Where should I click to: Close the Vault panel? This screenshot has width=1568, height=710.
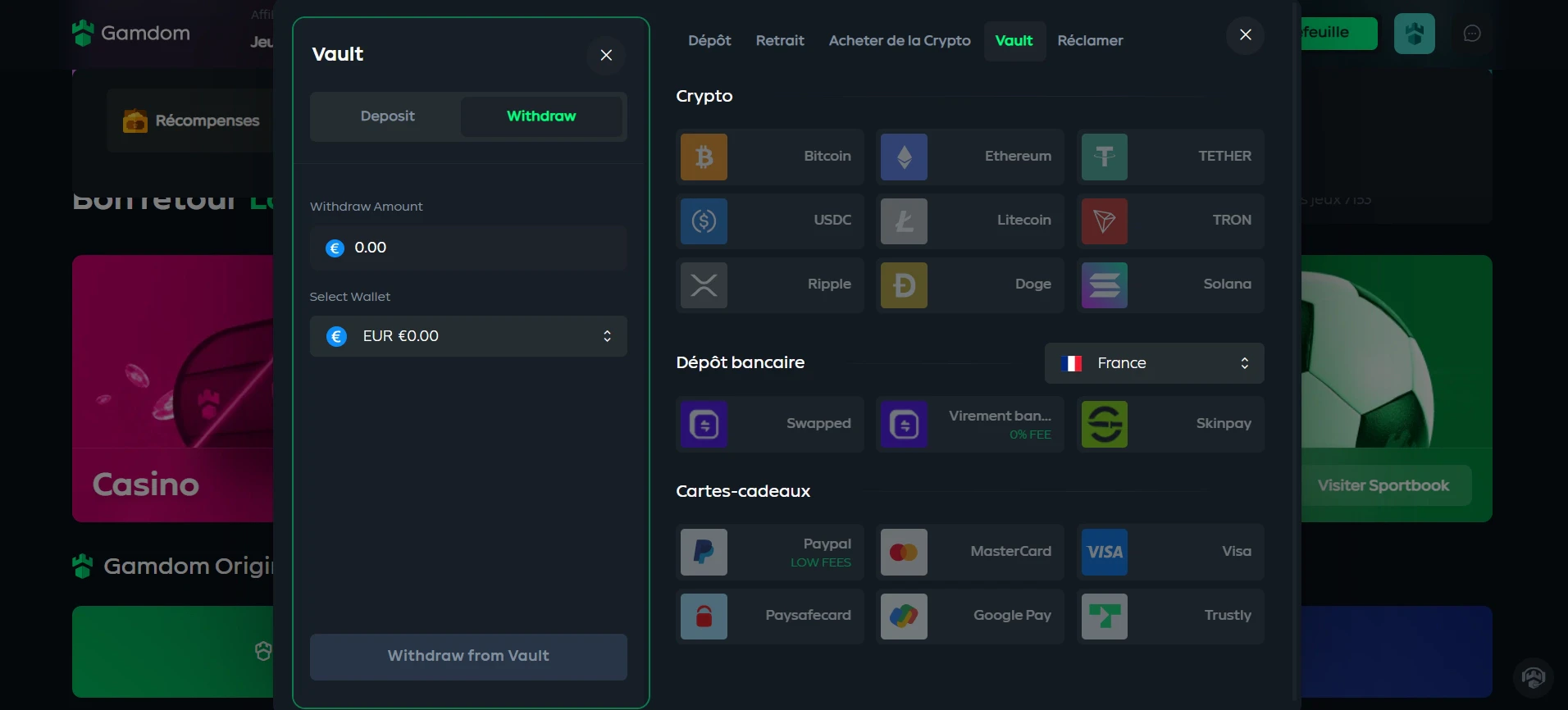click(x=606, y=55)
